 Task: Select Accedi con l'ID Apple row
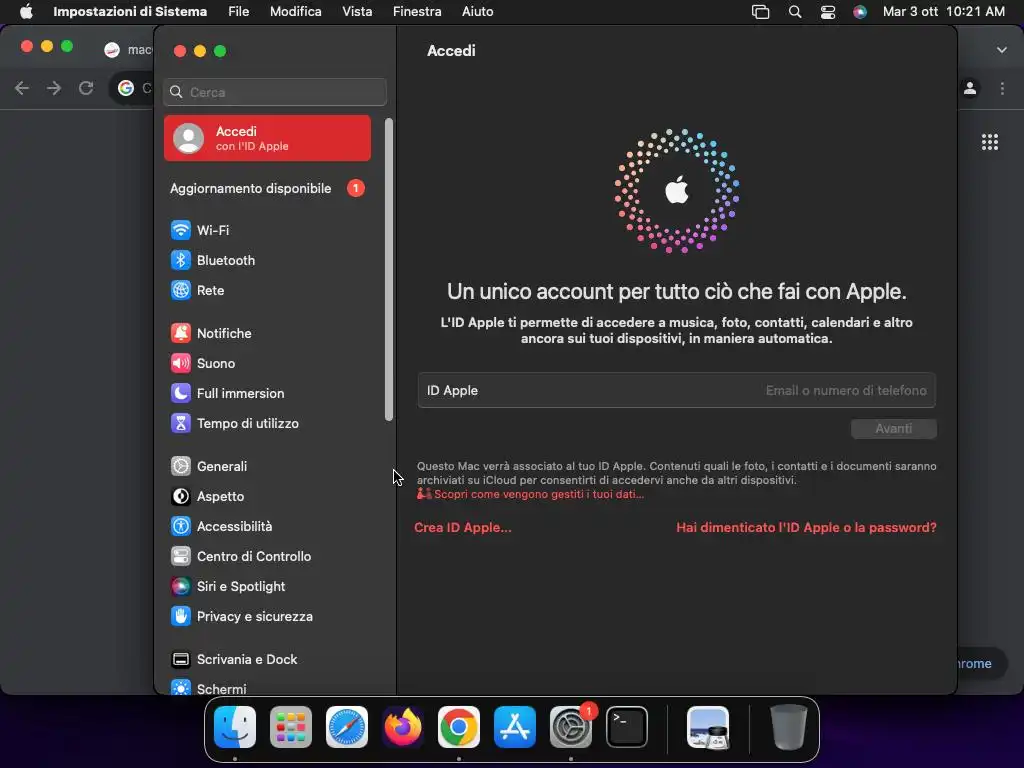(x=267, y=138)
